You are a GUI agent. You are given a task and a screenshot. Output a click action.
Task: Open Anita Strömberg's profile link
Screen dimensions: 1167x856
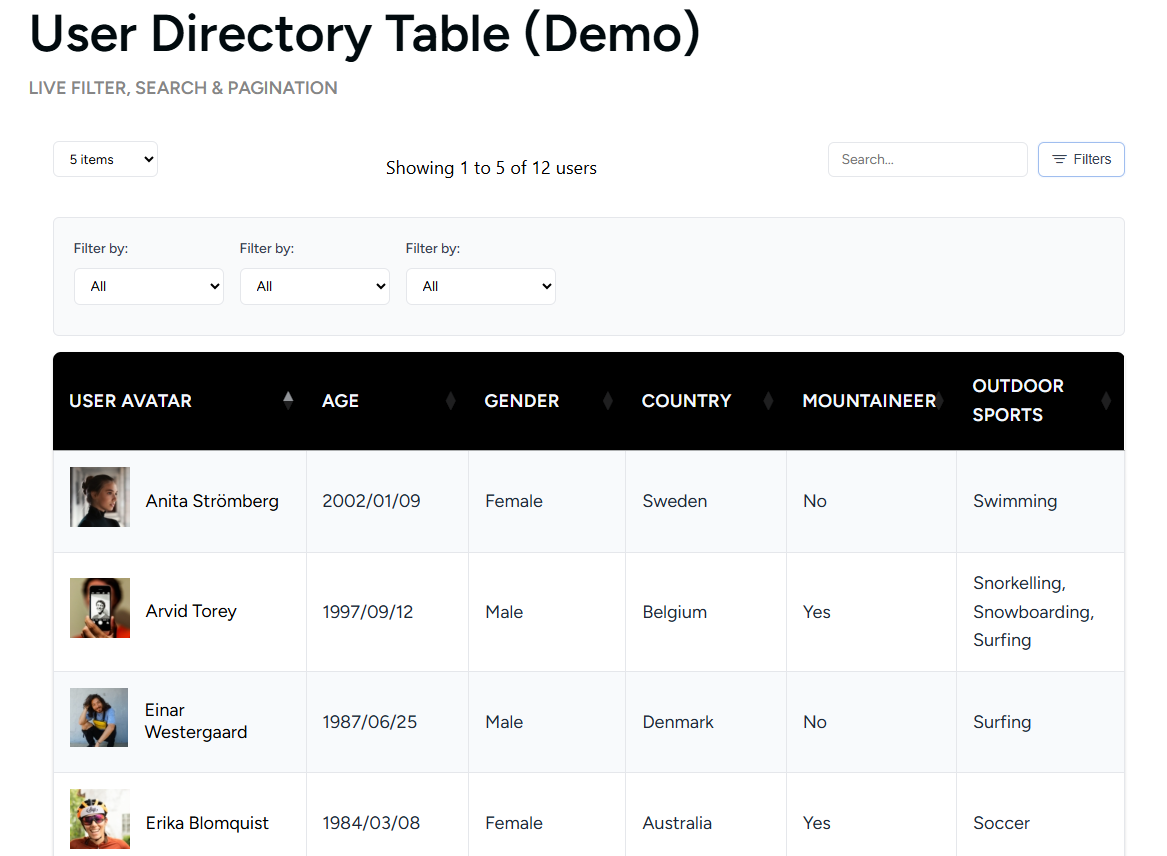click(213, 501)
